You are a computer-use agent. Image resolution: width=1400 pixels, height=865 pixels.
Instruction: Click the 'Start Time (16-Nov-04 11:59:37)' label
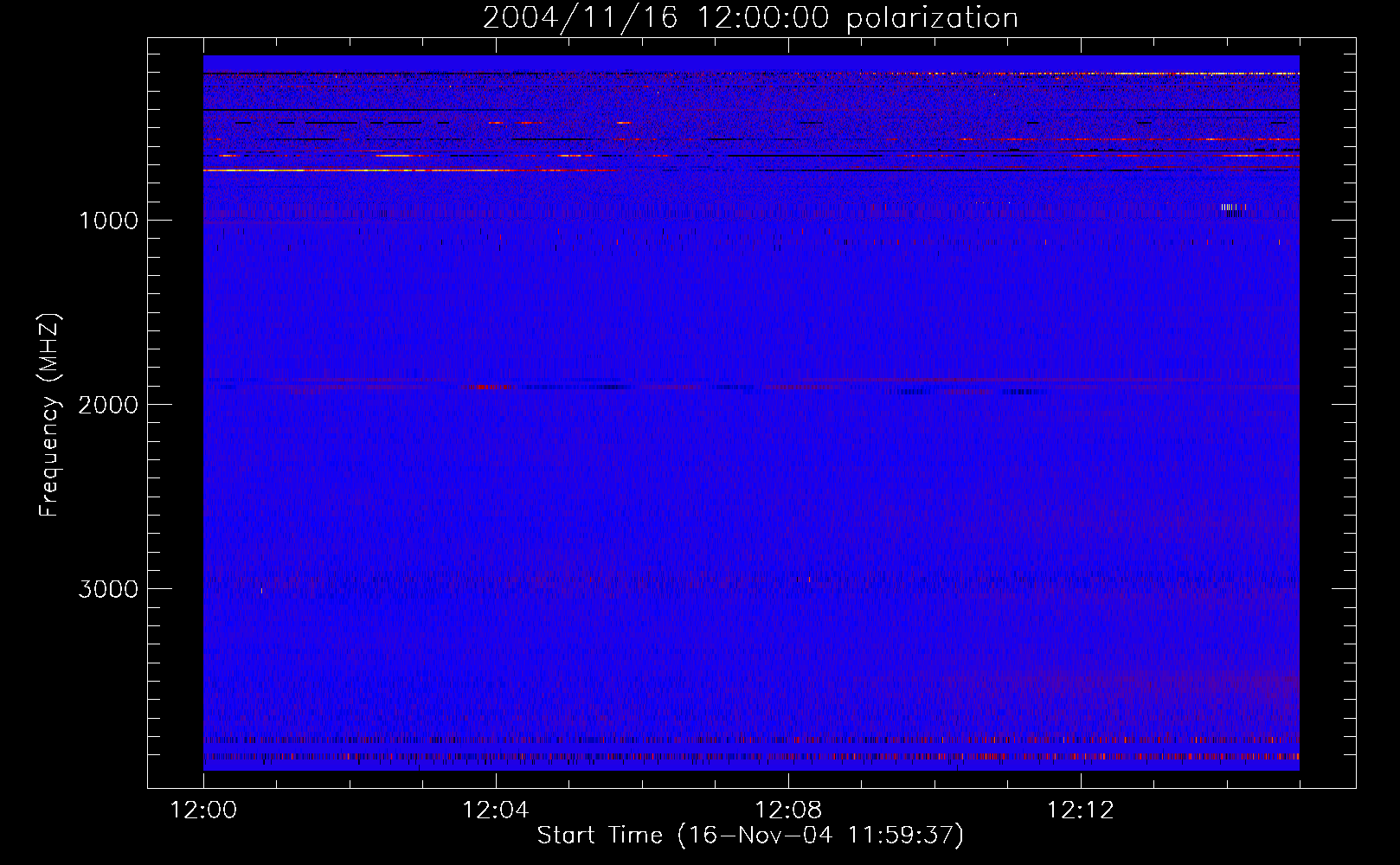[x=750, y=836]
